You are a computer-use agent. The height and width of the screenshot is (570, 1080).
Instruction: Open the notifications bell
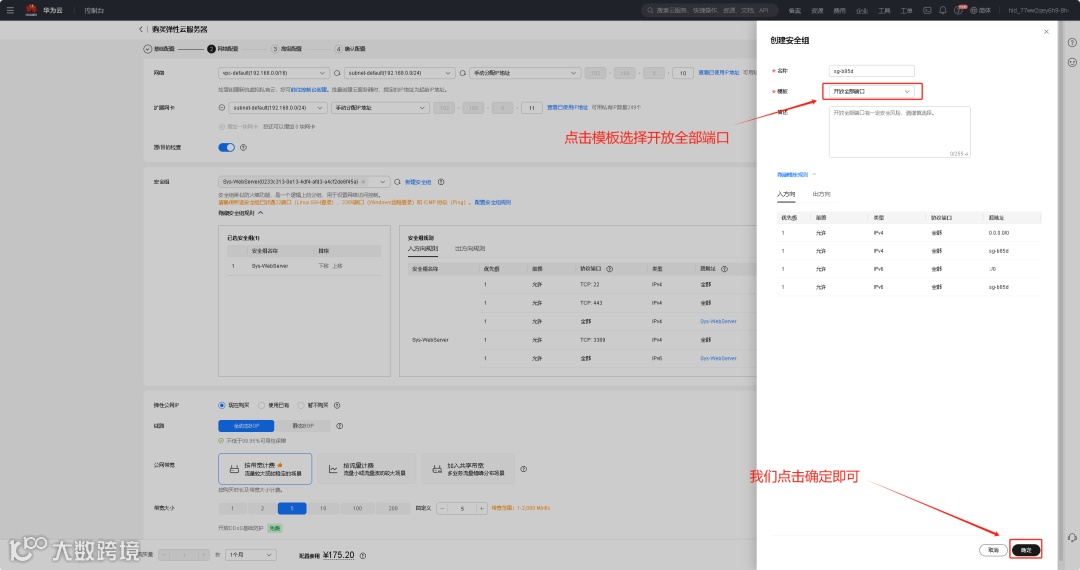(x=942, y=10)
